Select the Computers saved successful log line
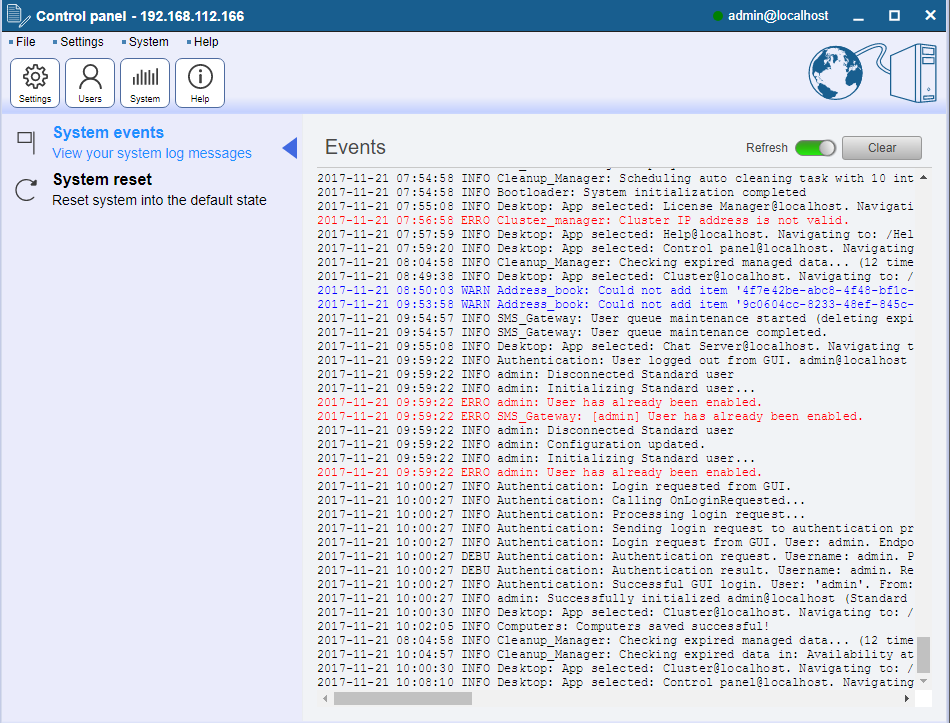This screenshot has height=723, width=950. [x=543, y=626]
